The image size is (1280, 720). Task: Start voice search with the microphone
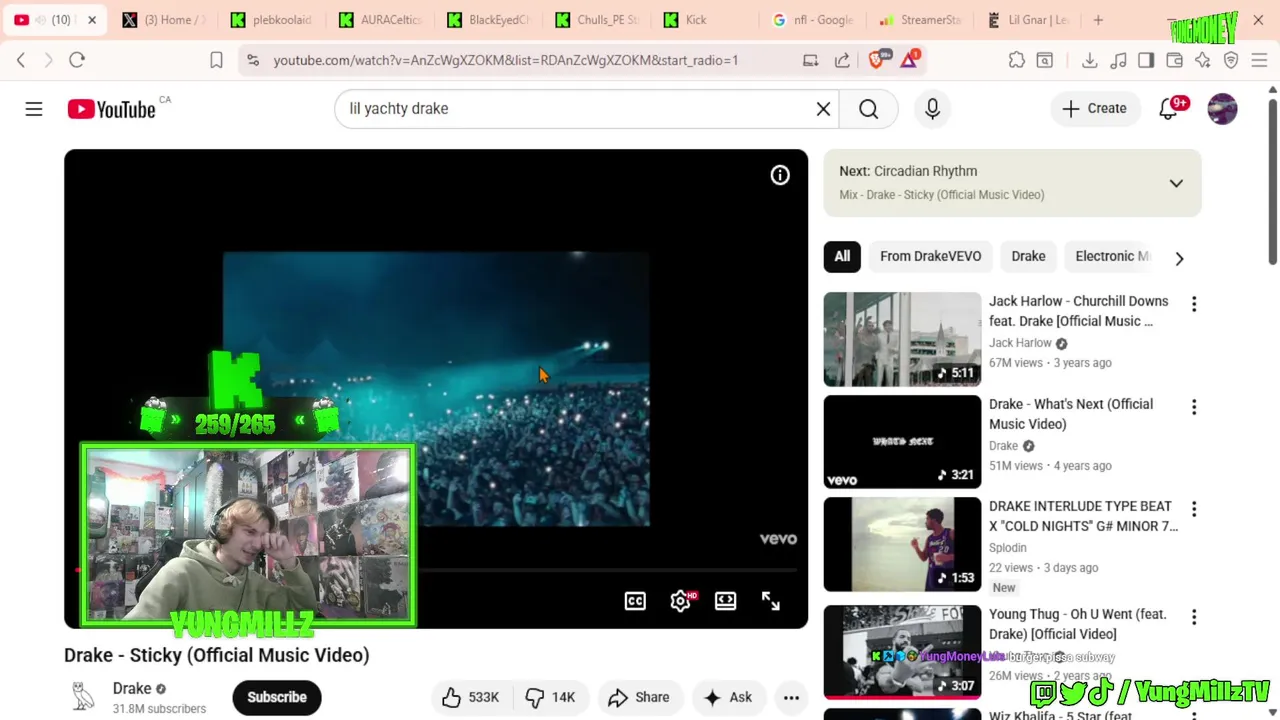tap(932, 109)
